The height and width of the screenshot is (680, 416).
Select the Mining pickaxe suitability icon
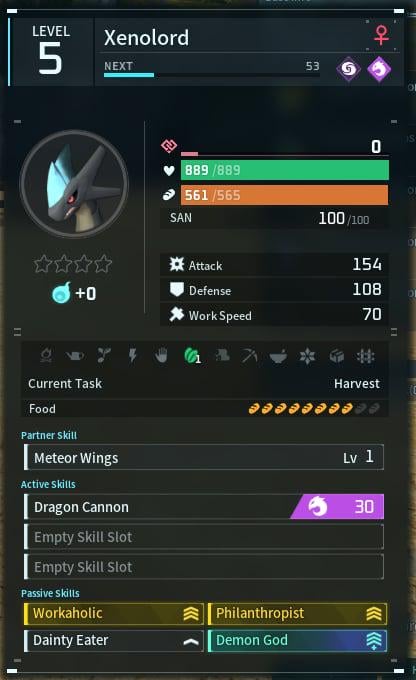coord(249,356)
